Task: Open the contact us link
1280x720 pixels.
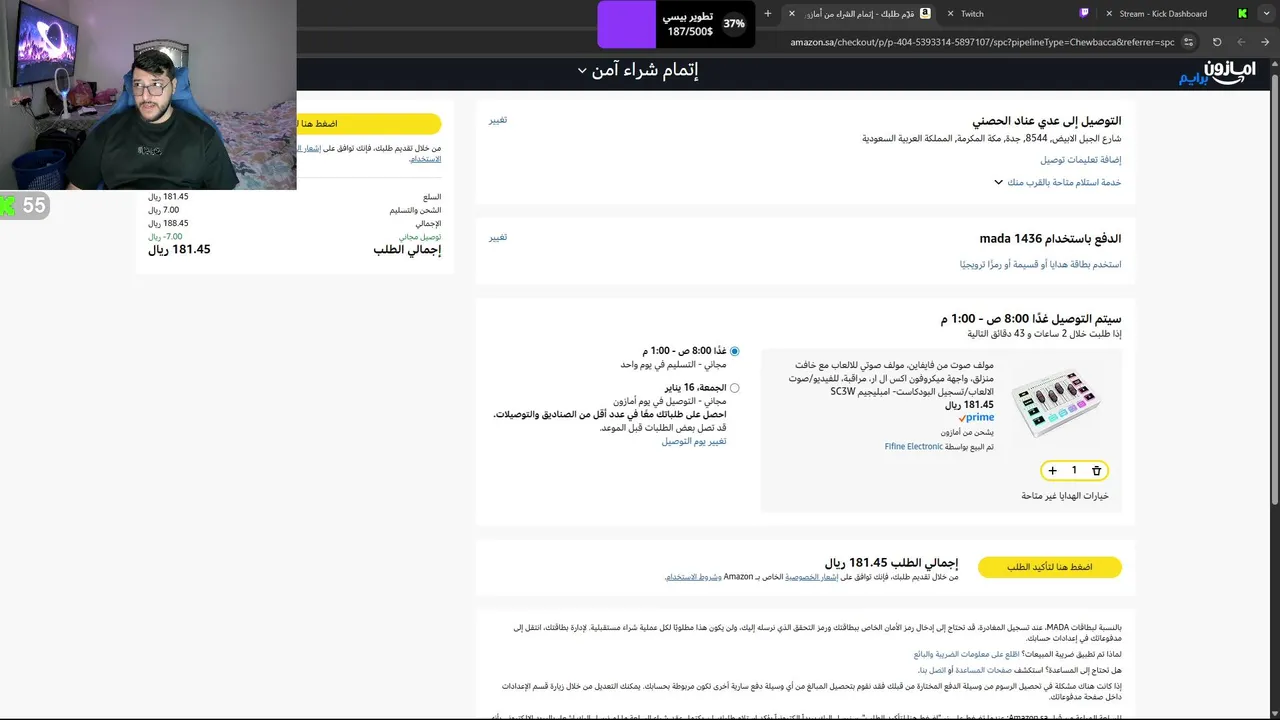Action: [931, 670]
